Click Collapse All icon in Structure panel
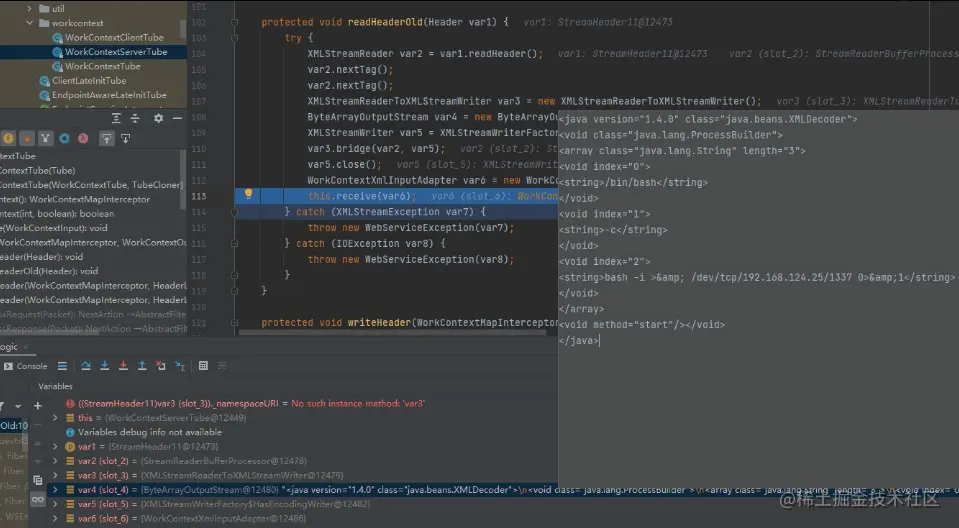 pos(135,118)
